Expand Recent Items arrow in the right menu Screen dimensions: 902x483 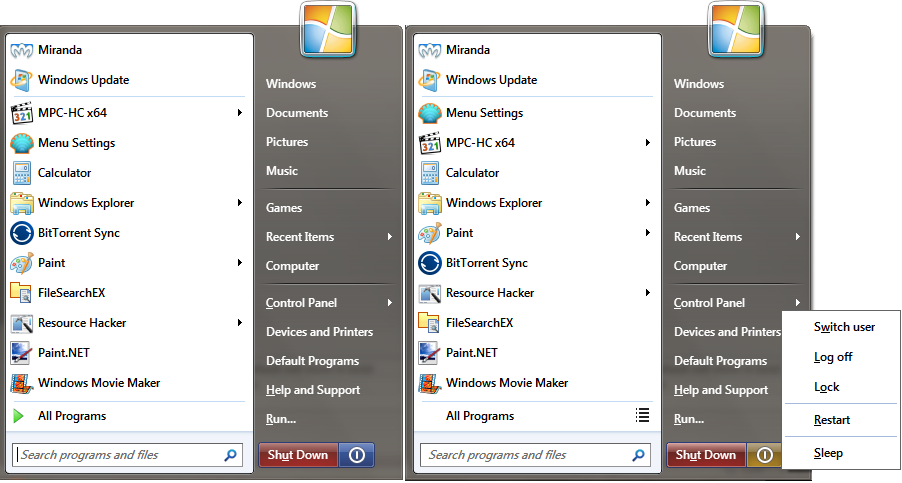[798, 237]
